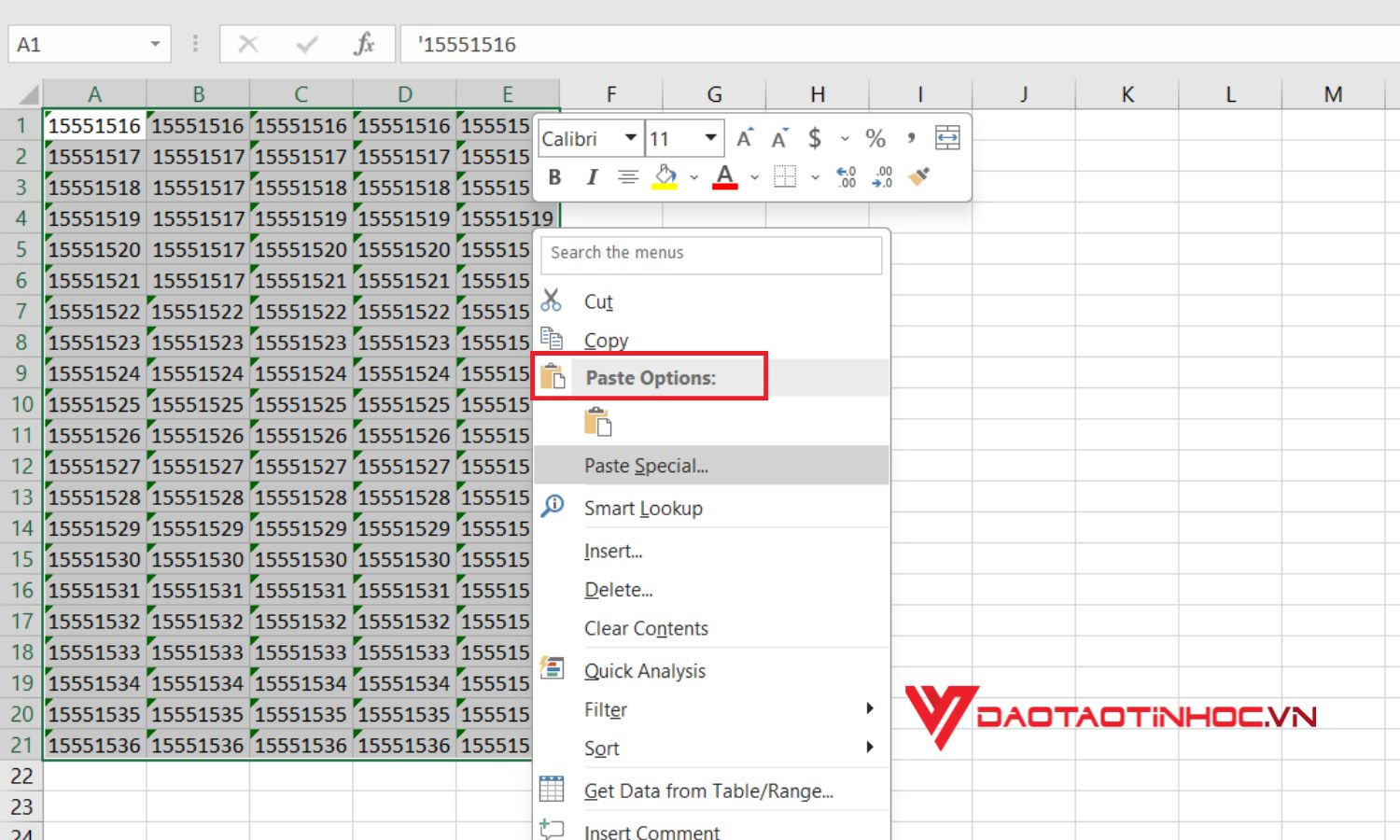1400x840 pixels.
Task: Select column K header
Action: point(1127,94)
